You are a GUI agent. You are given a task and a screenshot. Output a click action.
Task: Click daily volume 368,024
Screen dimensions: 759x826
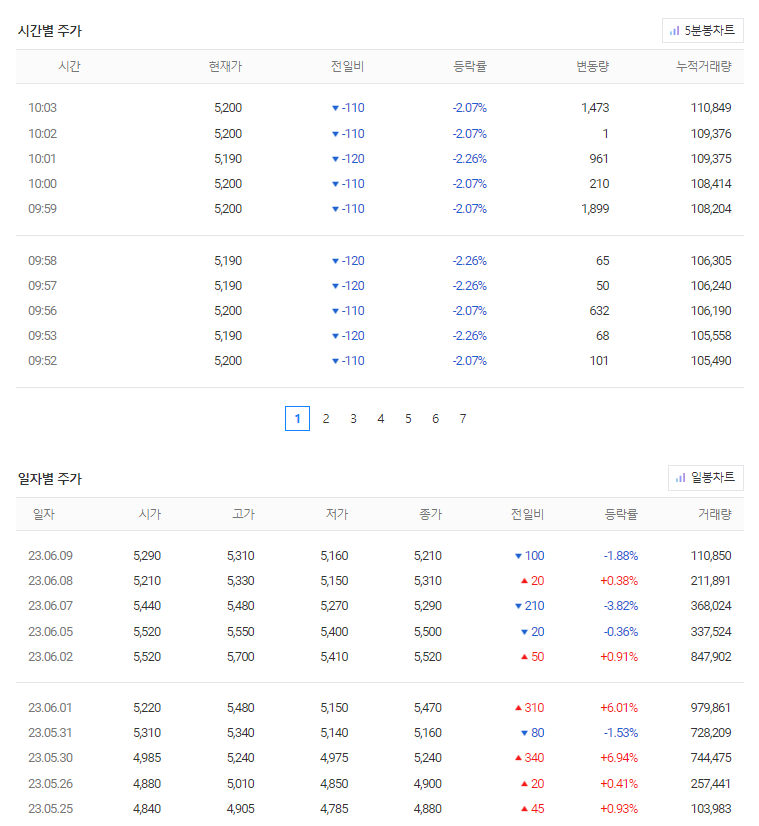tap(711, 606)
